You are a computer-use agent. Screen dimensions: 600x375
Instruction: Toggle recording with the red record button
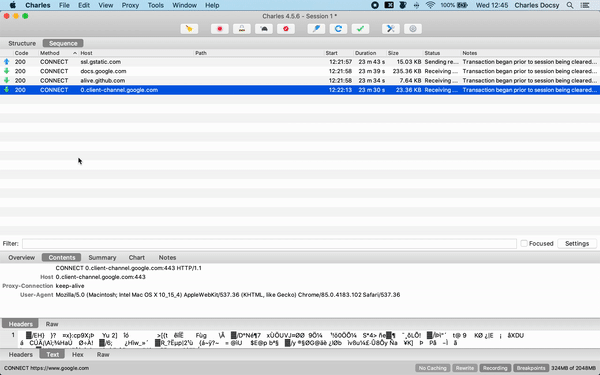pos(220,29)
